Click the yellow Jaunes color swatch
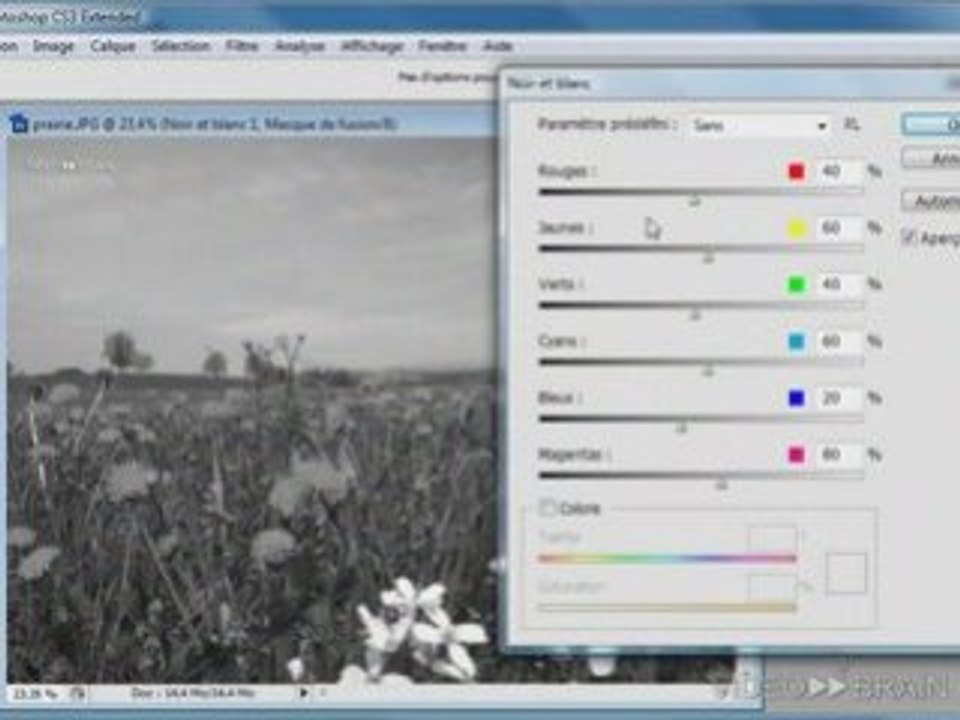 [x=796, y=228]
